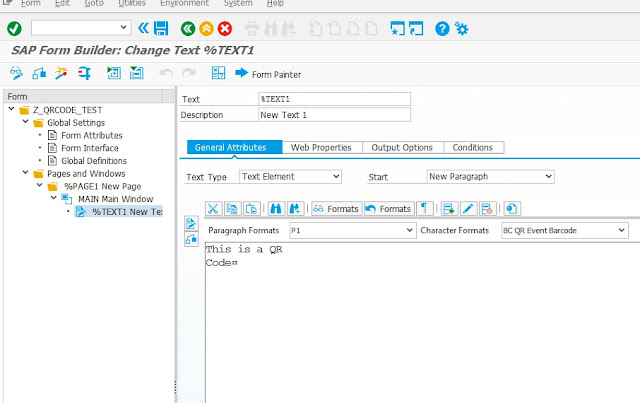Open the command field dropdown
This screenshot has height=403, width=640.
[123, 28]
